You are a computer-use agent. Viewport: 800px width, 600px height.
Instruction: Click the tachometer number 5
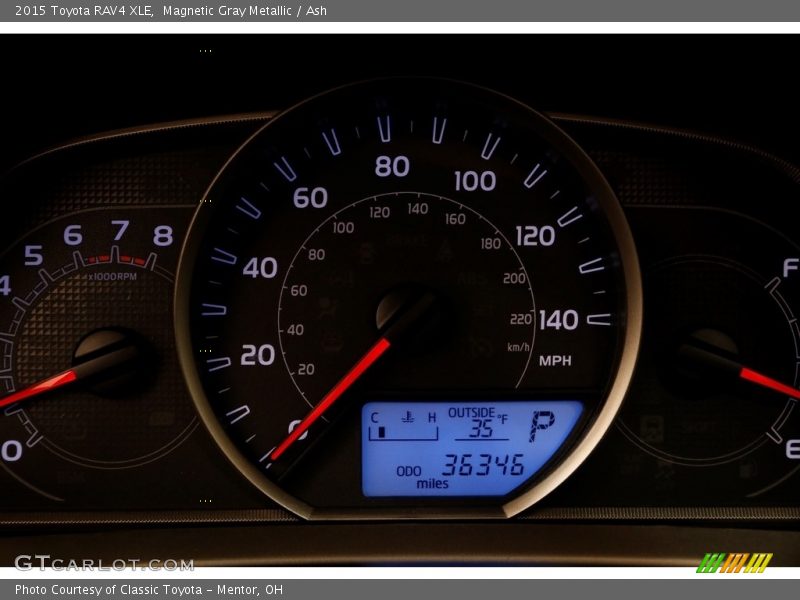tap(34, 255)
